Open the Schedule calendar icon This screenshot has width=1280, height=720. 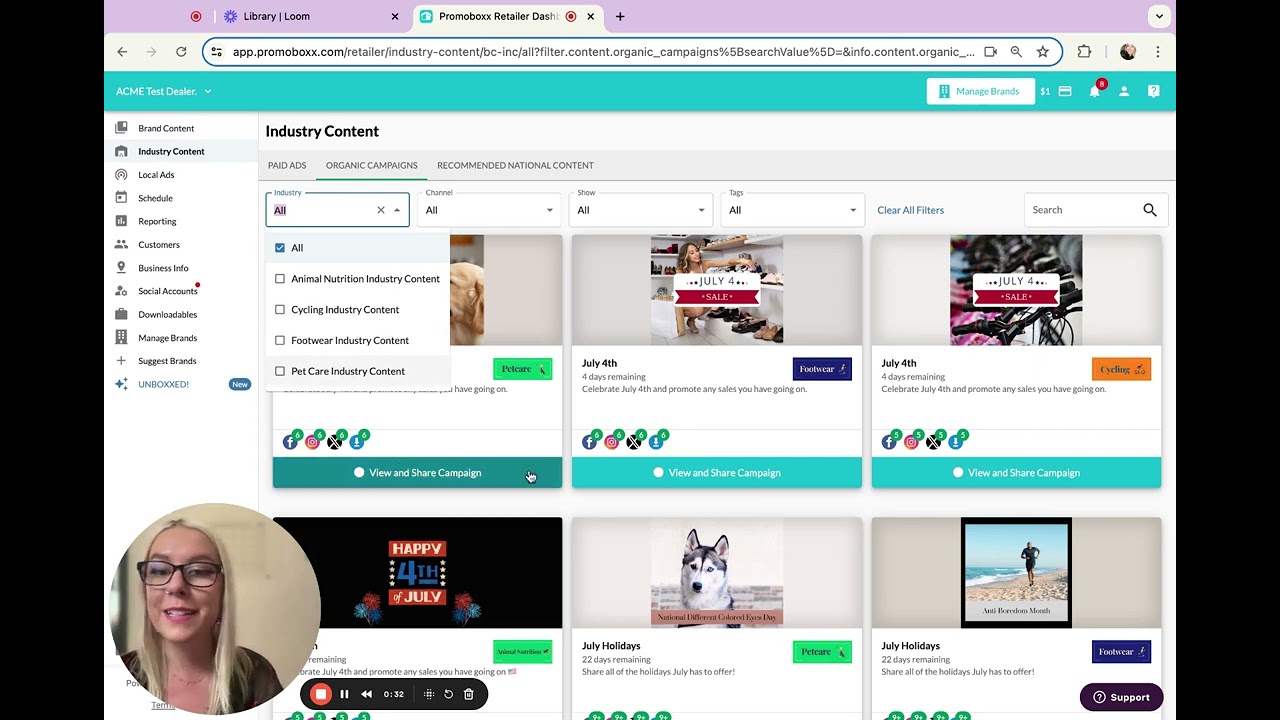121,198
